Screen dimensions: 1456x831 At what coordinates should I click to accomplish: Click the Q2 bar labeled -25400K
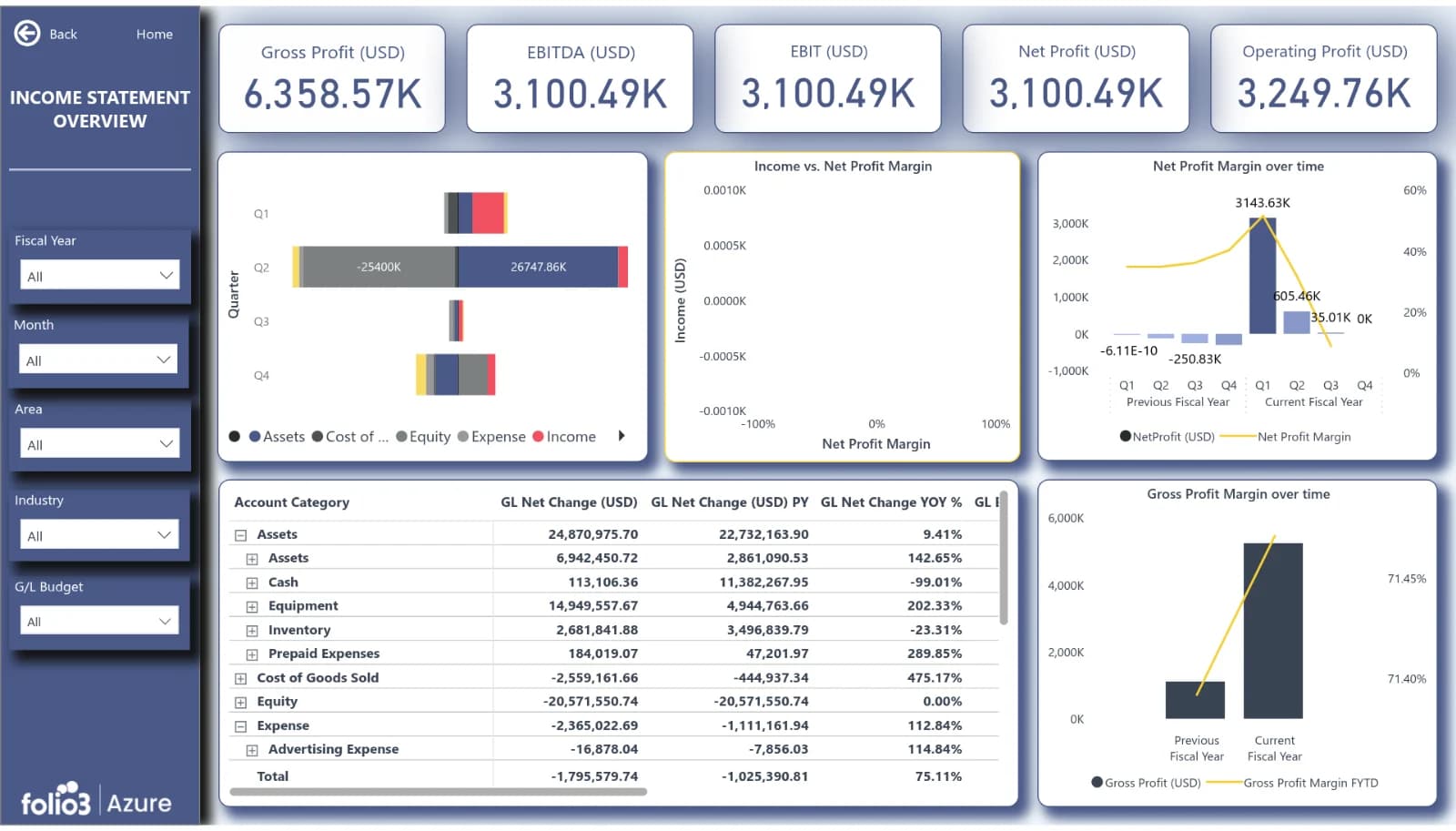379,267
